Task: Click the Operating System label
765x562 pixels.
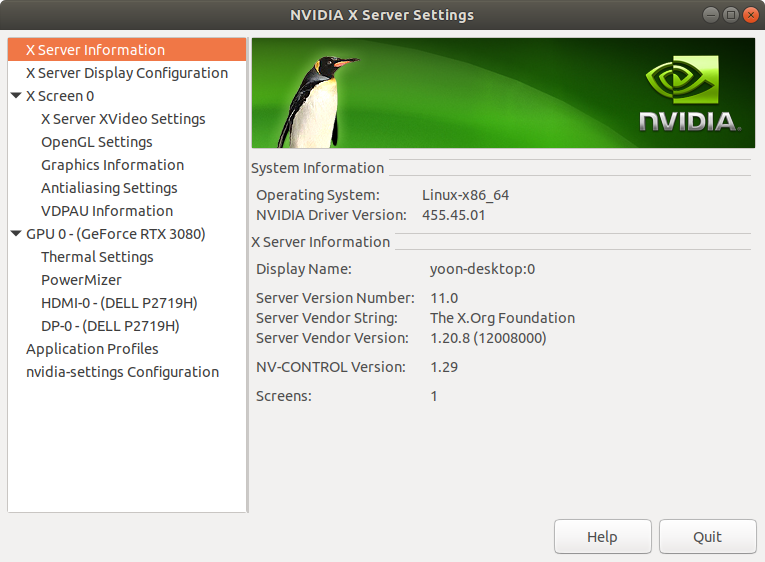Action: click(318, 195)
